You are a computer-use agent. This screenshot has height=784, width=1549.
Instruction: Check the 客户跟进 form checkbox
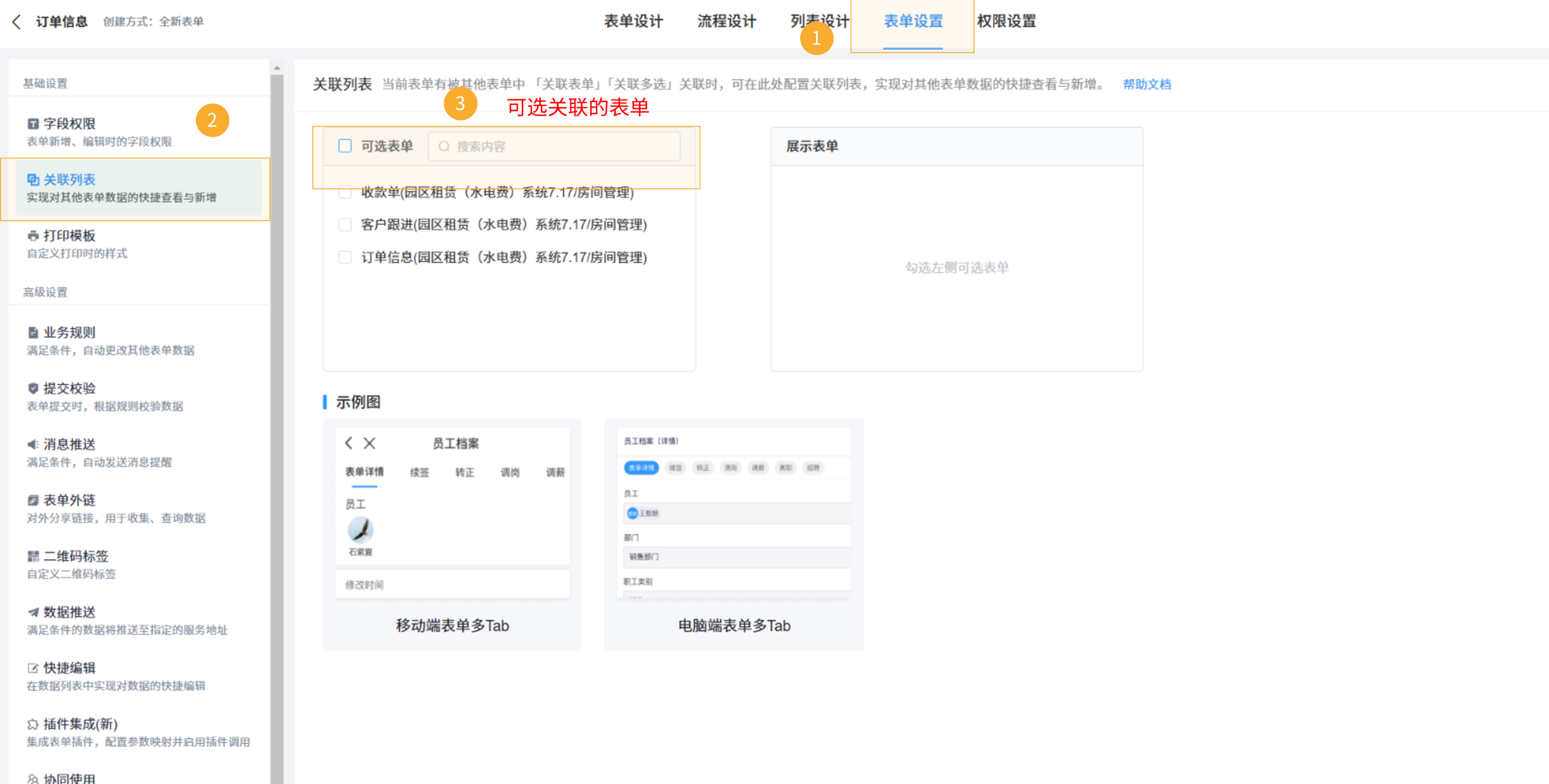pos(345,225)
